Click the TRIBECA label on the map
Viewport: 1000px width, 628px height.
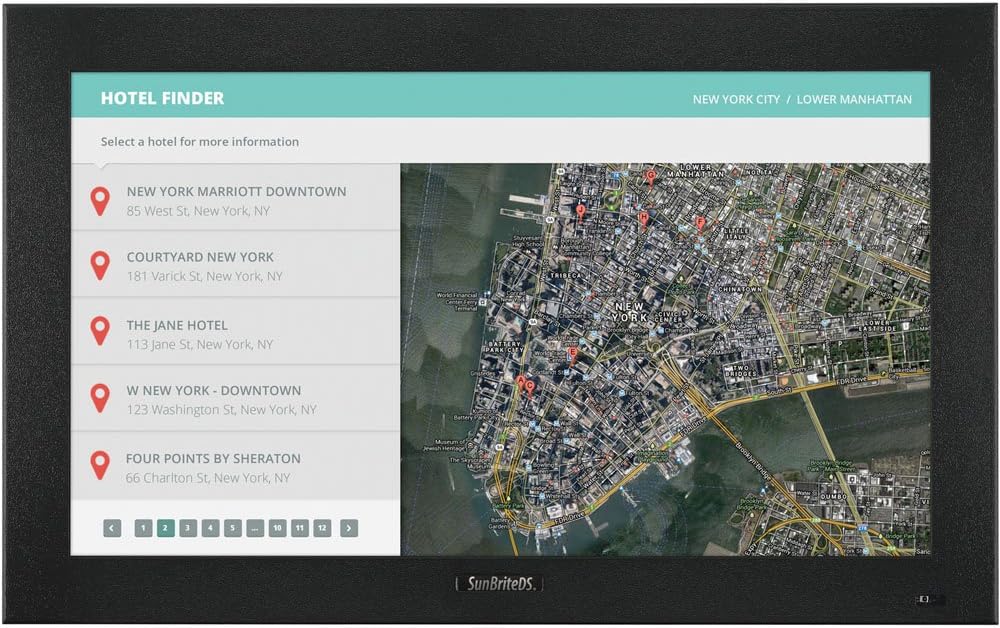tap(566, 276)
